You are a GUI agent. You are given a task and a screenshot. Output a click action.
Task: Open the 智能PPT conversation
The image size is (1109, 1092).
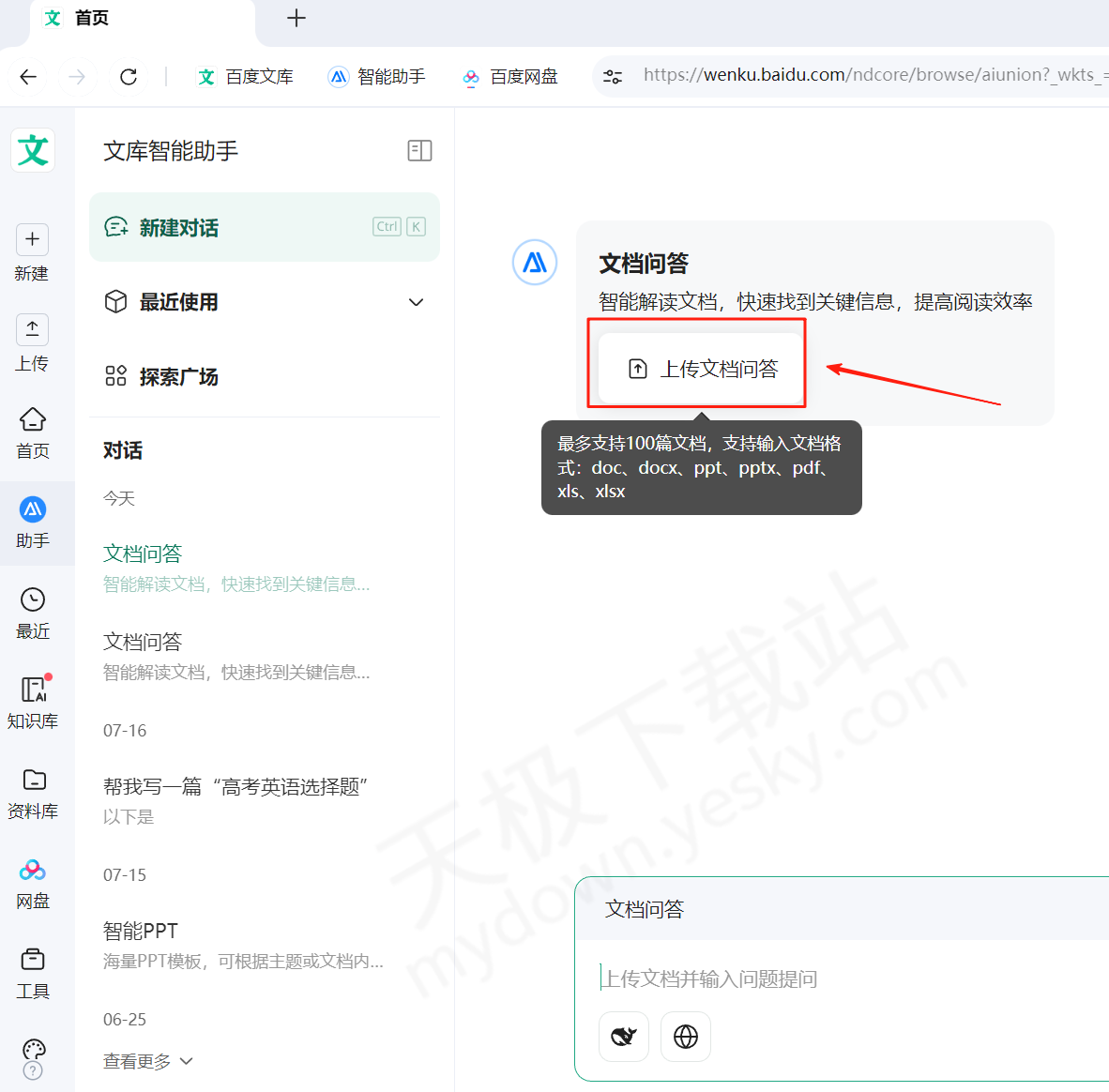coord(243,945)
